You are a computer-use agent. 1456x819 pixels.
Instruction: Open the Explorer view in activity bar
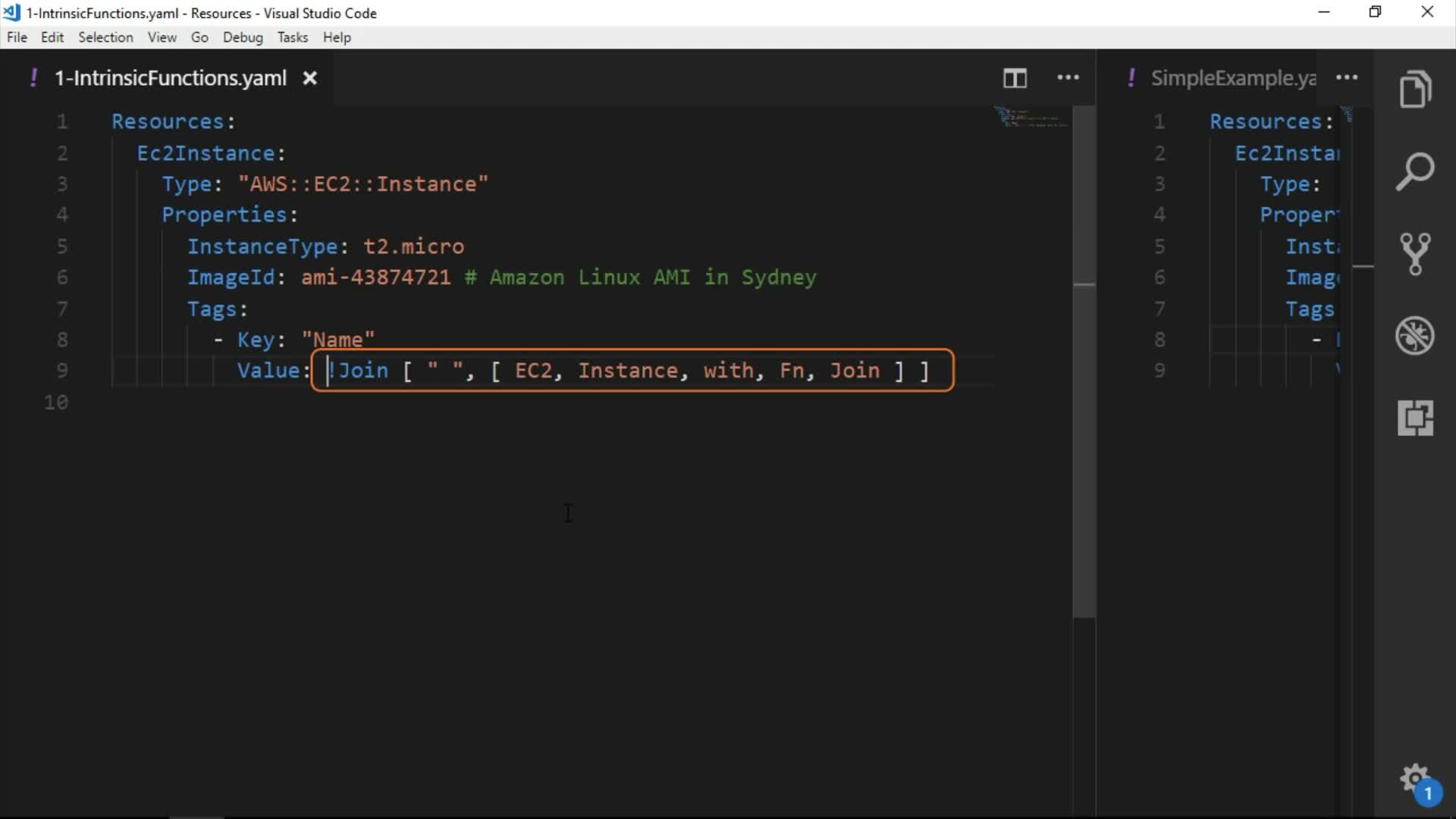[x=1415, y=89]
